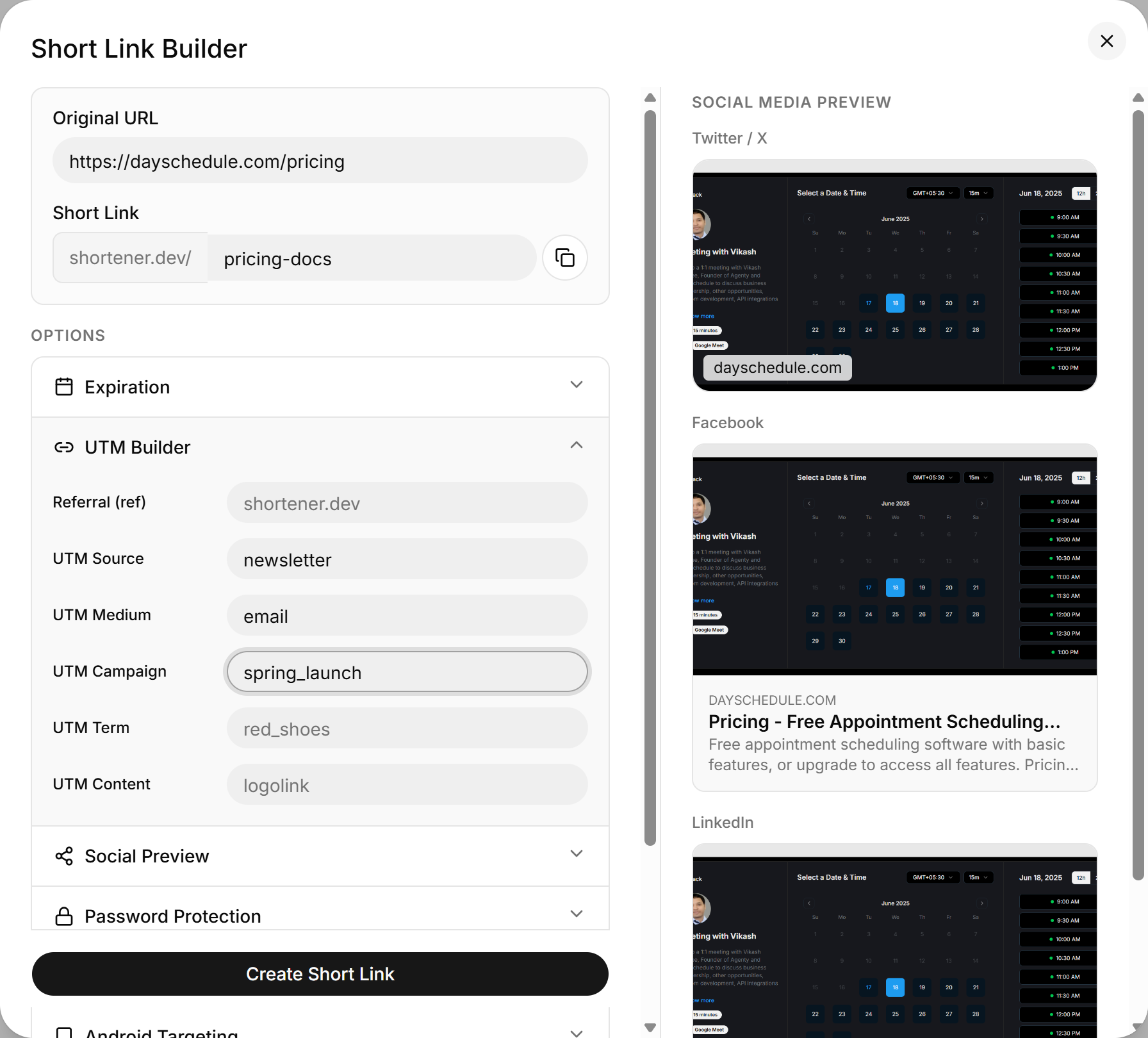Click the Expiration section title
The width and height of the screenshot is (1148, 1038).
point(127,387)
